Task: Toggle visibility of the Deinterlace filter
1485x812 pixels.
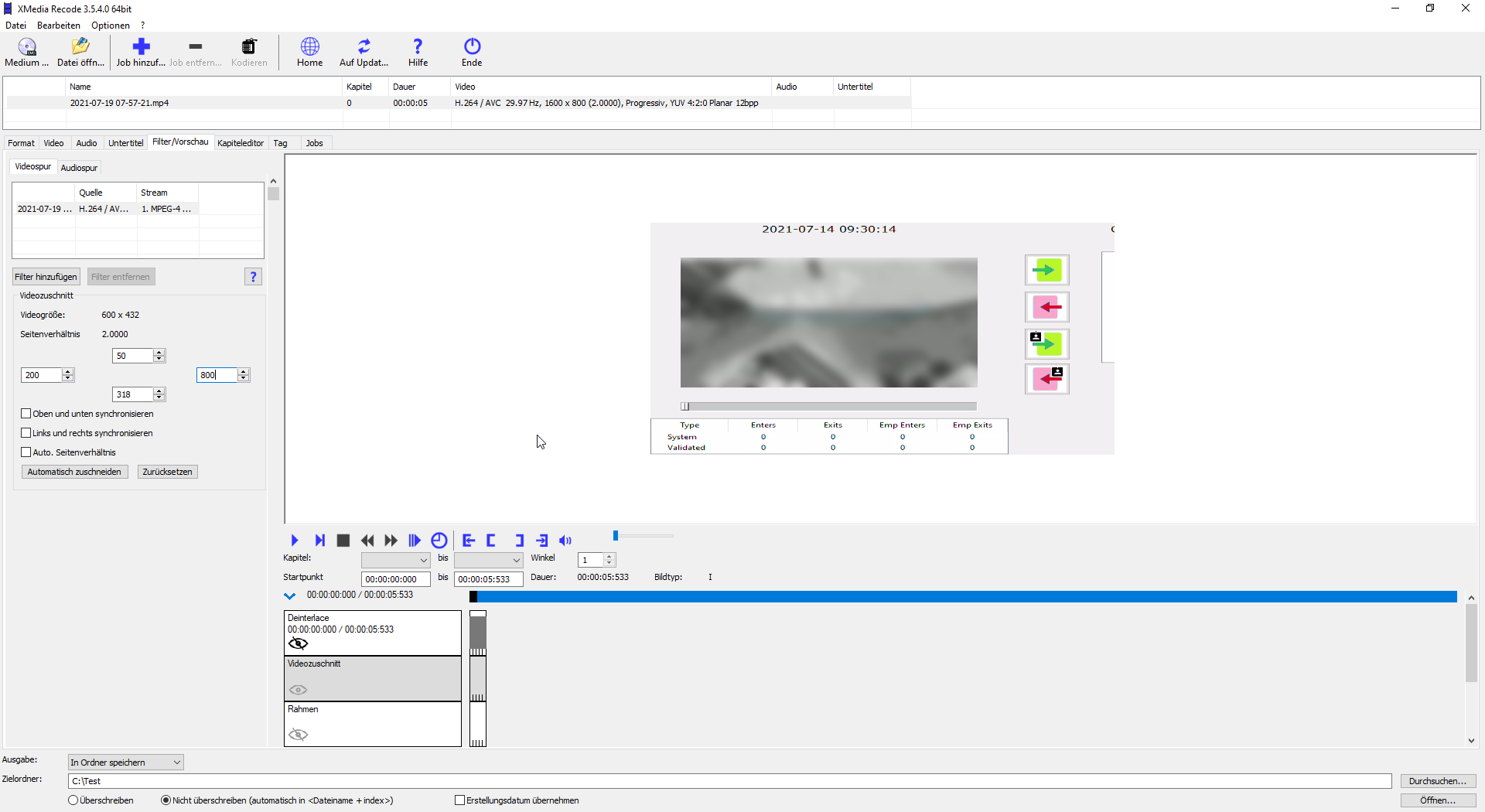Action: point(298,643)
